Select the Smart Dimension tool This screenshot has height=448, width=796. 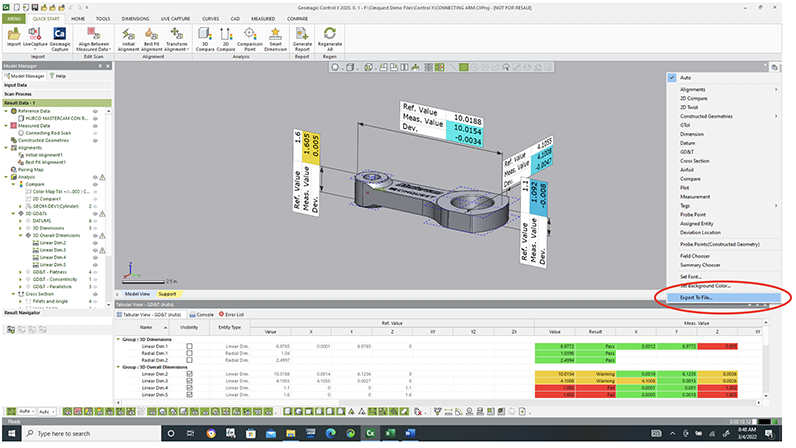pyautogui.click(x=275, y=39)
